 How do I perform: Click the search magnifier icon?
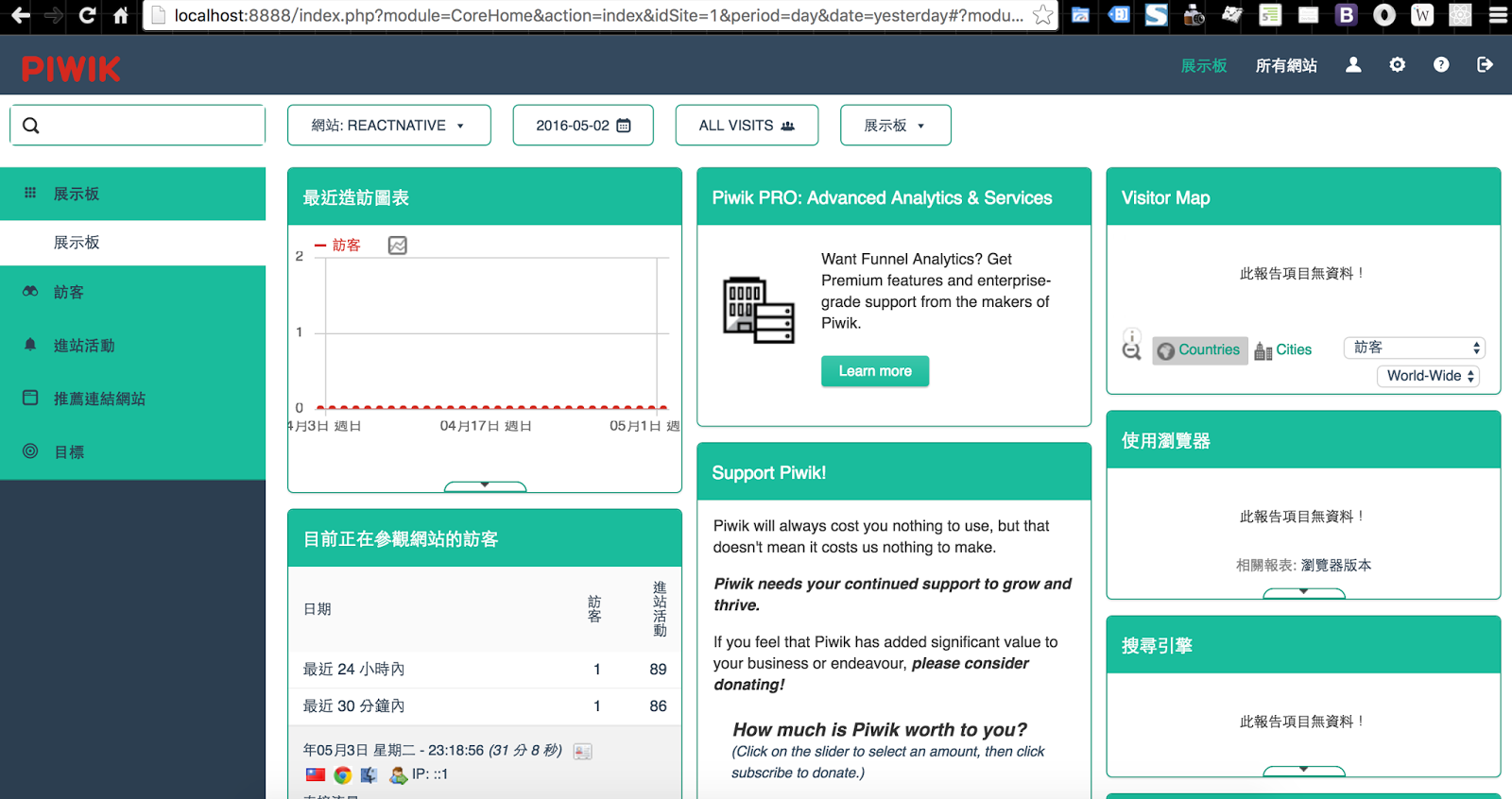[31, 126]
